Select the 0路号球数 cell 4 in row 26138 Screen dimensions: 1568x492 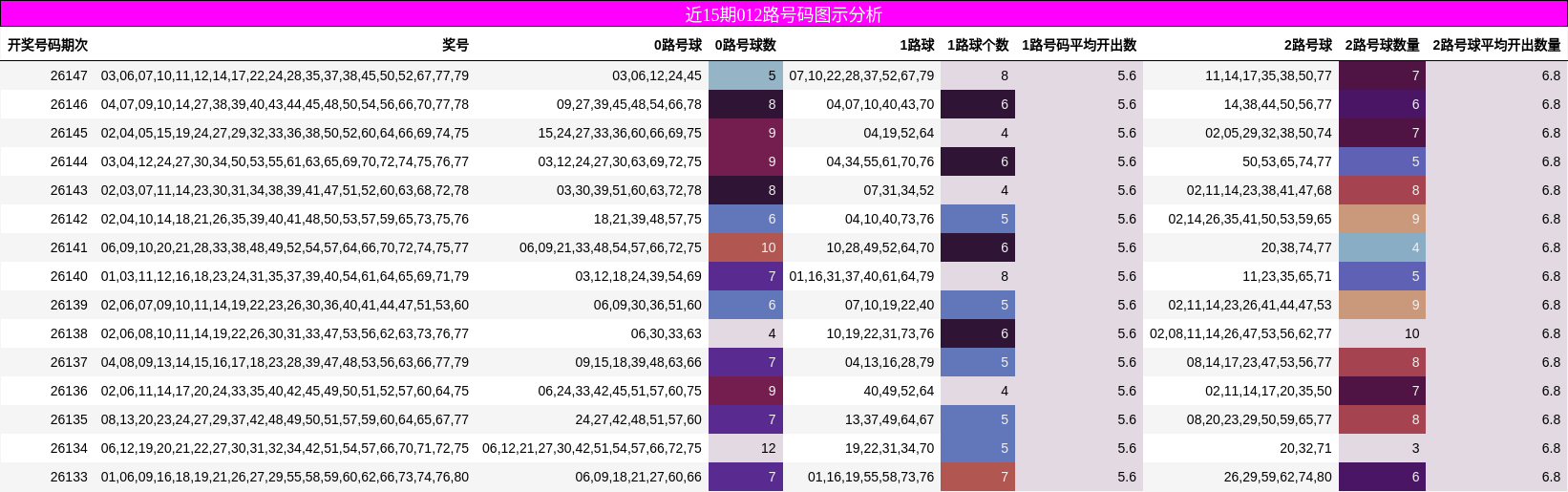[x=746, y=333]
